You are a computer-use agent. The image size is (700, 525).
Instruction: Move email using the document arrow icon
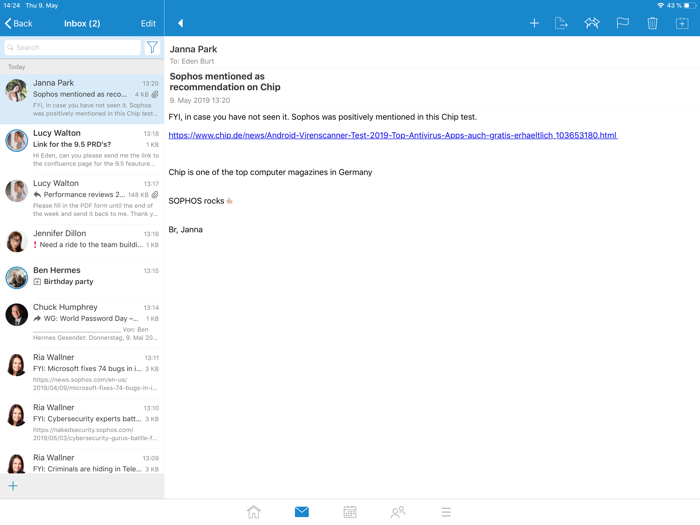coord(561,23)
